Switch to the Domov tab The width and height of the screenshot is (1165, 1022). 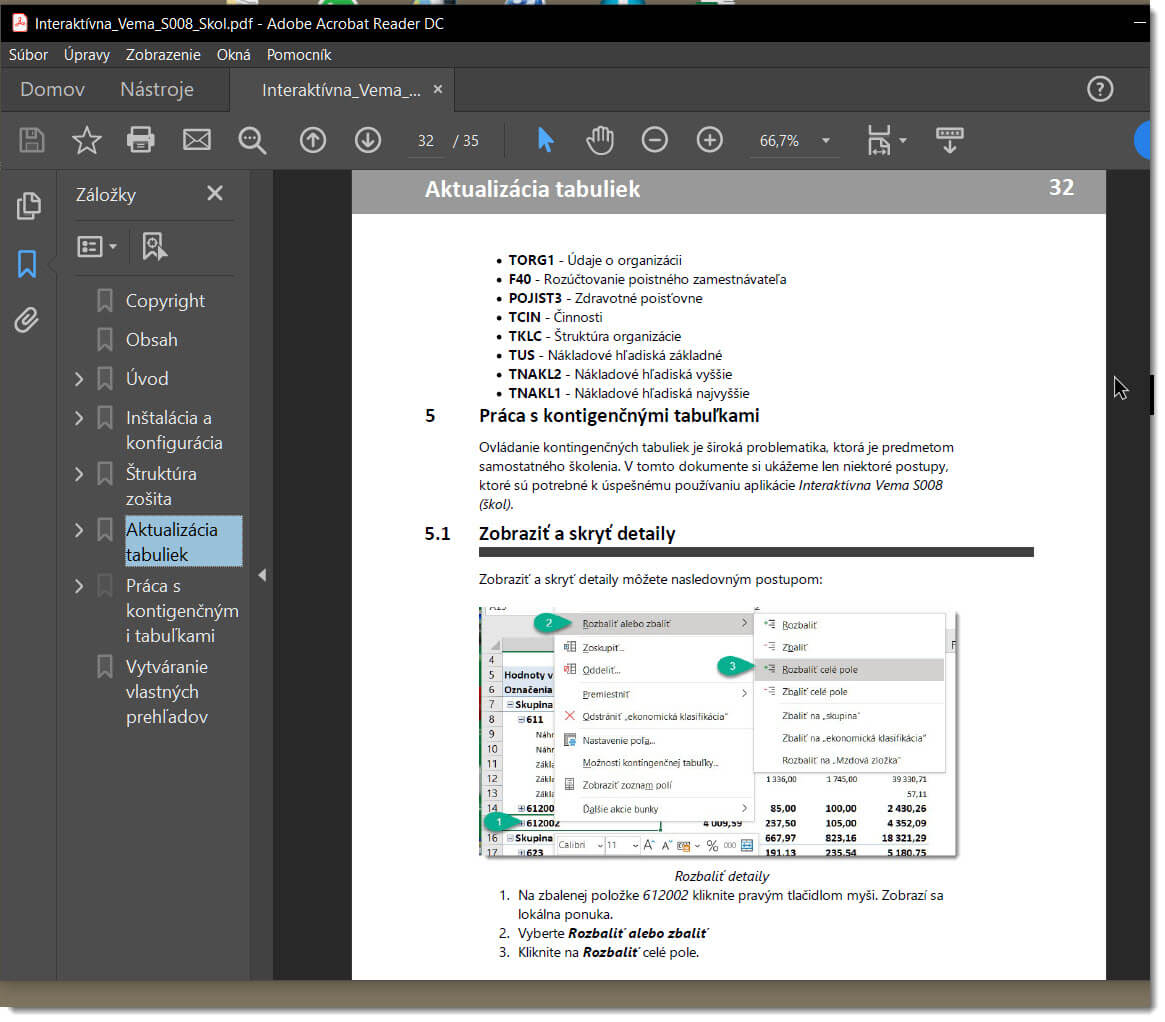(52, 89)
